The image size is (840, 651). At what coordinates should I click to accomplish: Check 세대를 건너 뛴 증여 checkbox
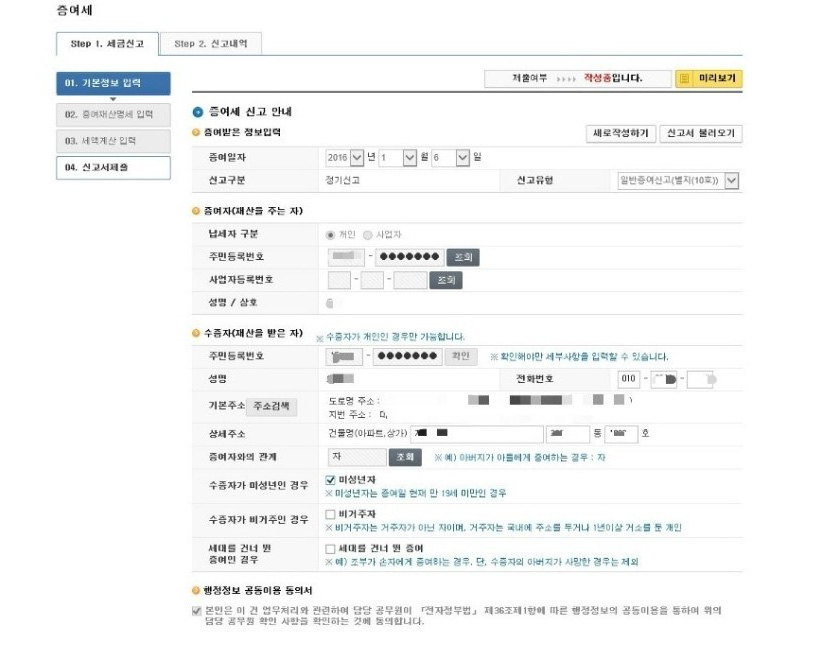330,549
